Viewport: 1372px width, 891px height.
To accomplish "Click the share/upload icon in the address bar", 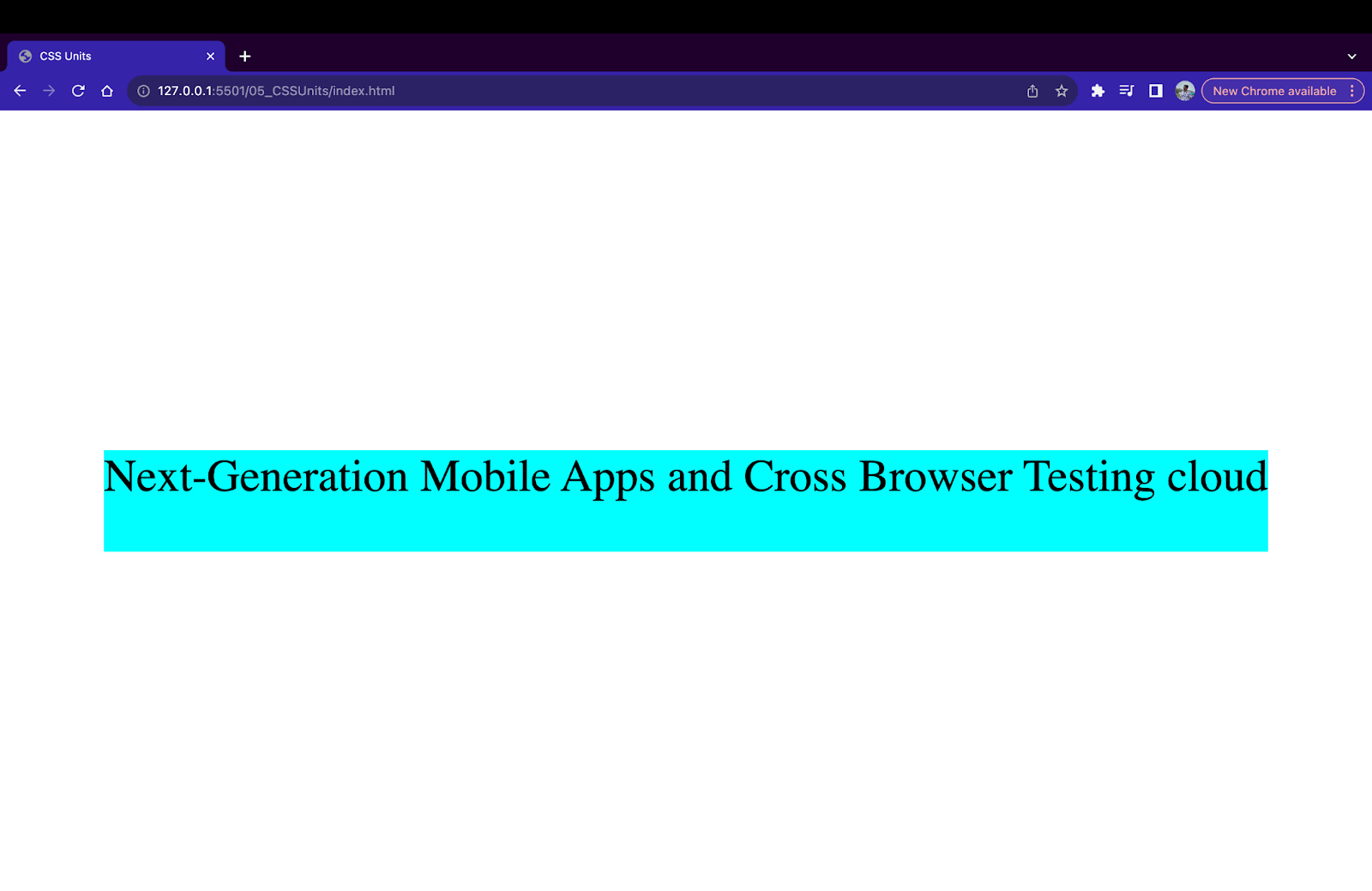I will [1032, 90].
